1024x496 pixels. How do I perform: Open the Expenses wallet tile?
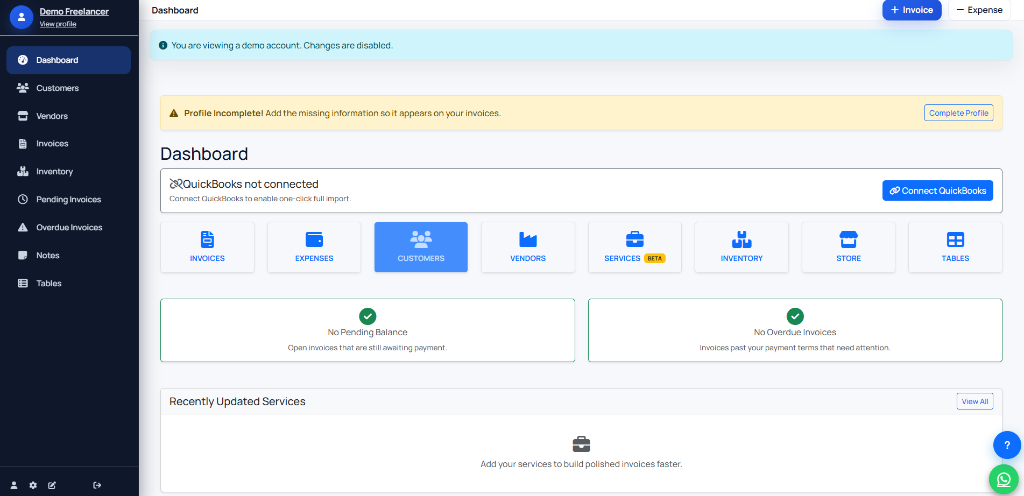314,247
